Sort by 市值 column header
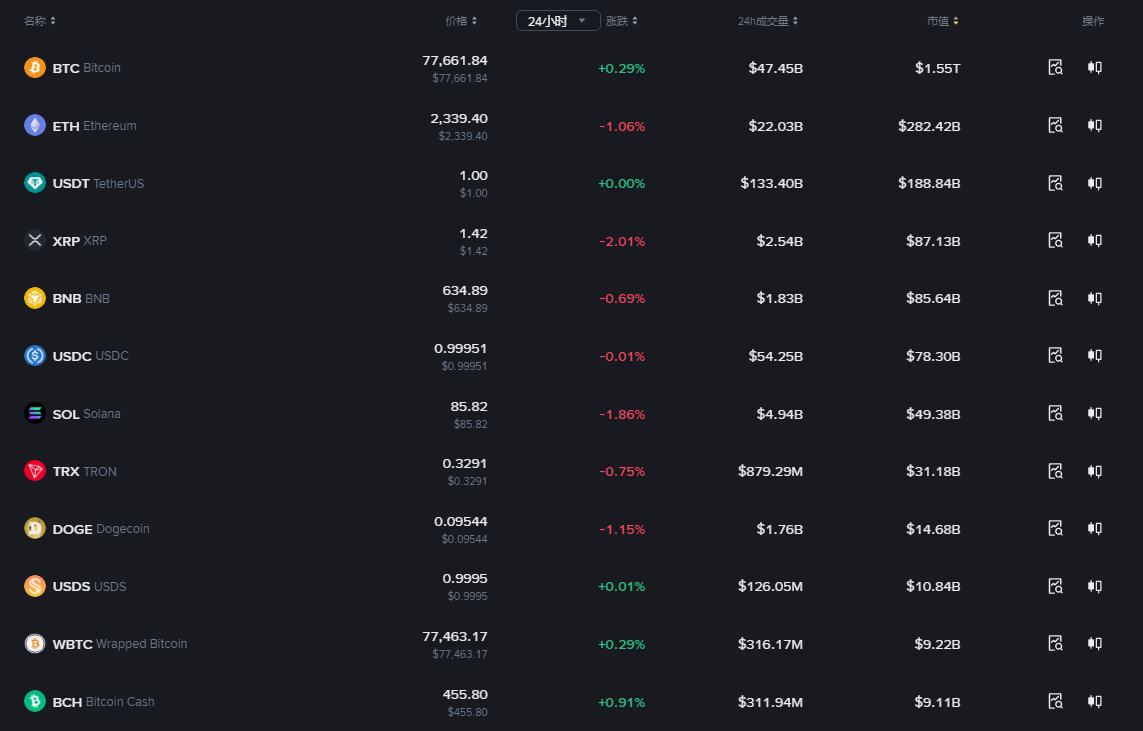Screen dimensions: 1143x731 coord(943,21)
